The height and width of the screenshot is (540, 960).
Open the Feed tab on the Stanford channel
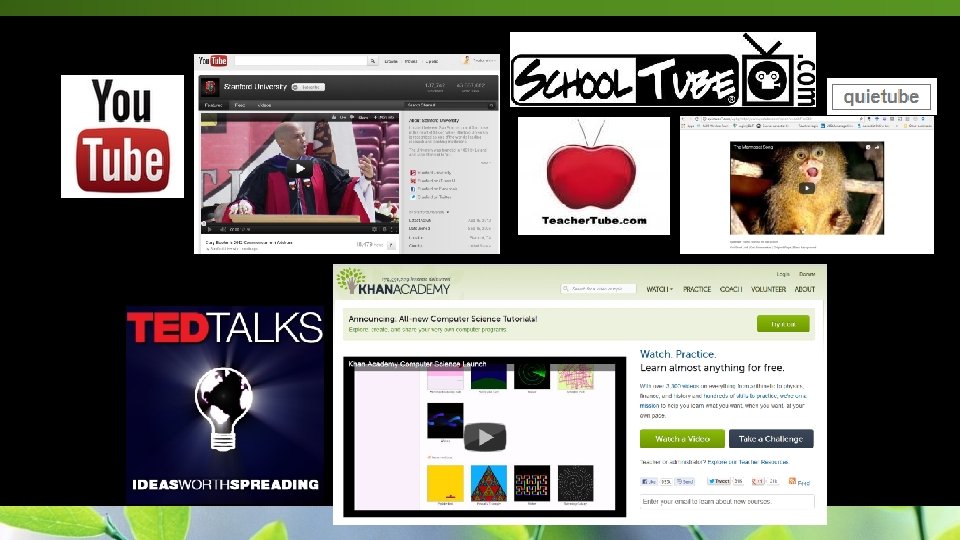pos(240,105)
